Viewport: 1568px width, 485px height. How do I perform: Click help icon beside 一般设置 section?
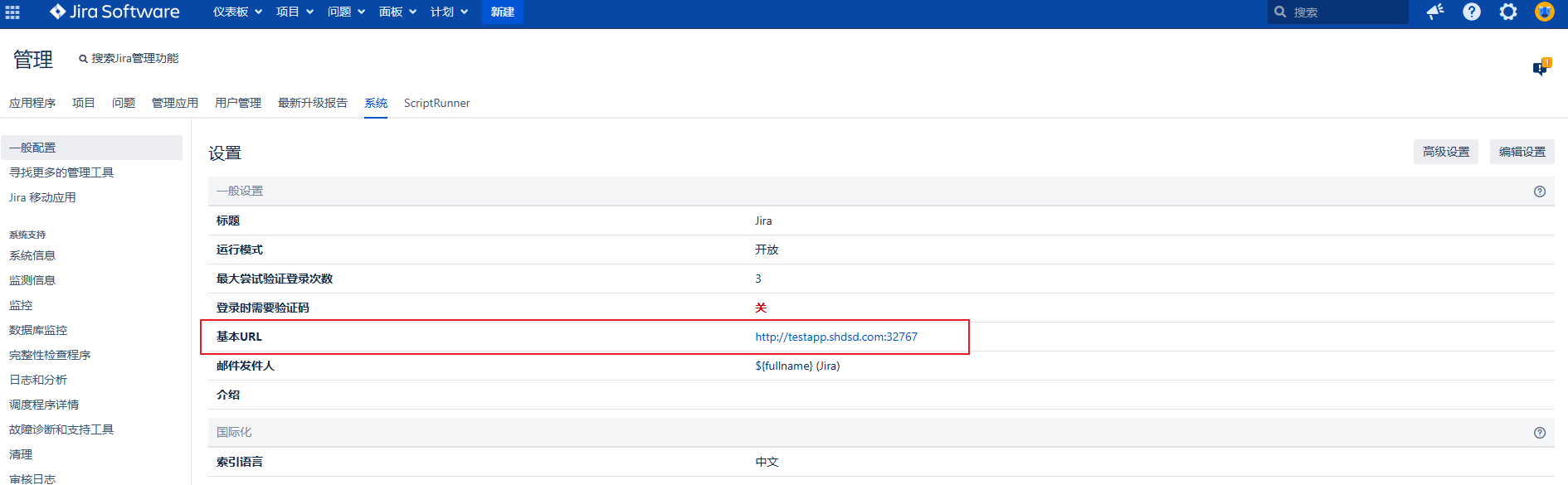(x=1539, y=192)
